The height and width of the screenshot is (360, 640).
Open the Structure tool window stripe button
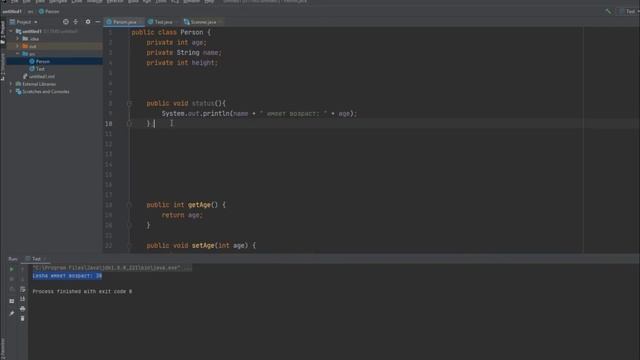click(3, 67)
